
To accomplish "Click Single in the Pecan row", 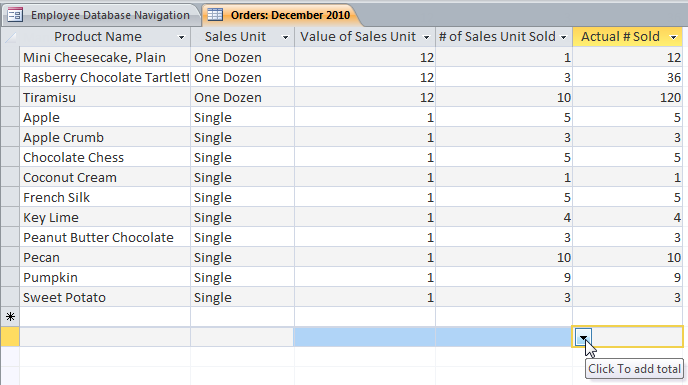I will (243, 257).
